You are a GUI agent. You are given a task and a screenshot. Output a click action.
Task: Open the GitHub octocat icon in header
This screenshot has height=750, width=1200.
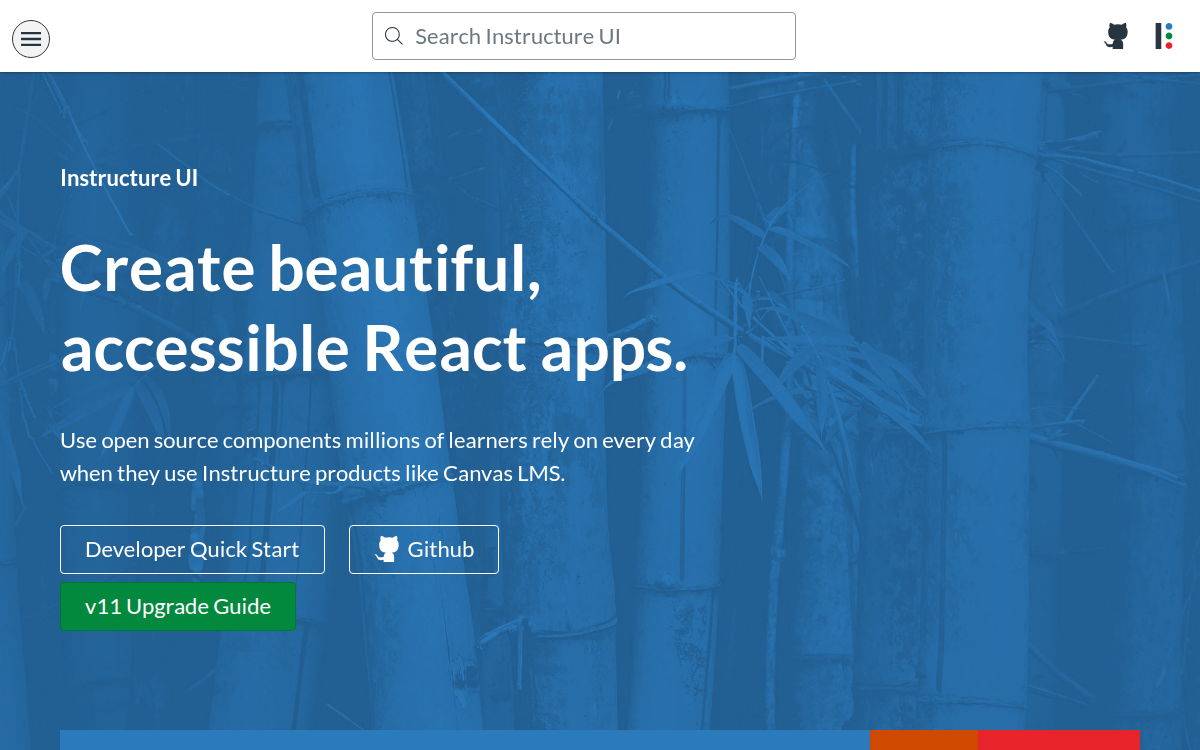[x=1117, y=36]
